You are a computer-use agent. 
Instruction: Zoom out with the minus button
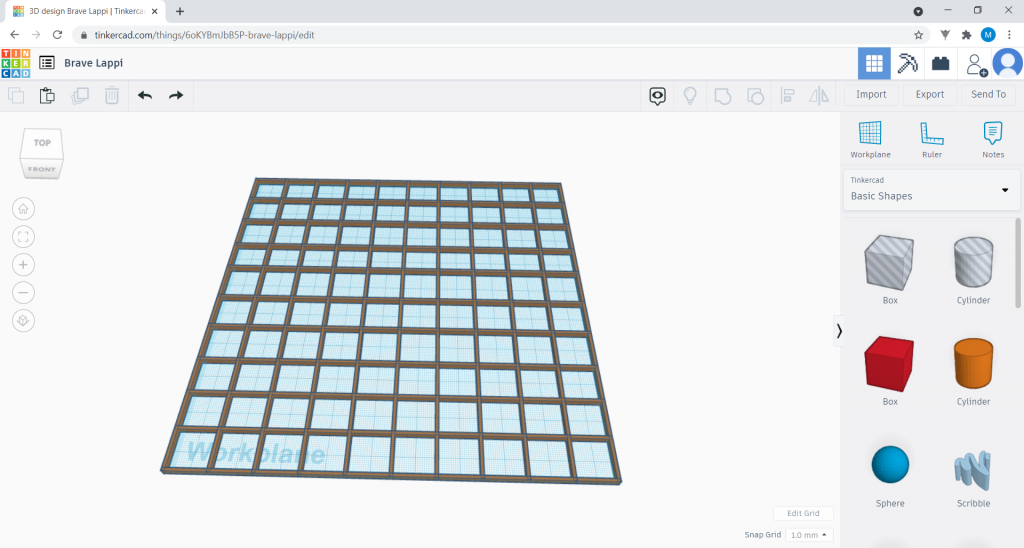[24, 293]
